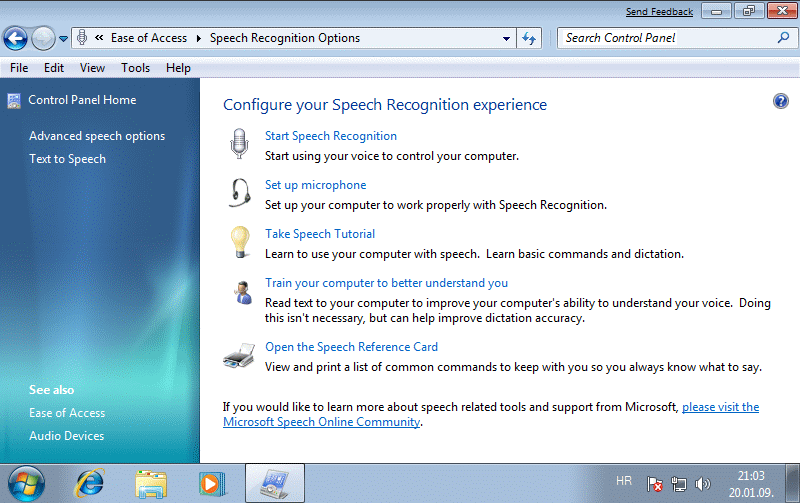Open help with the blue question mark icon
Screen dimensions: 800x503
tap(781, 101)
